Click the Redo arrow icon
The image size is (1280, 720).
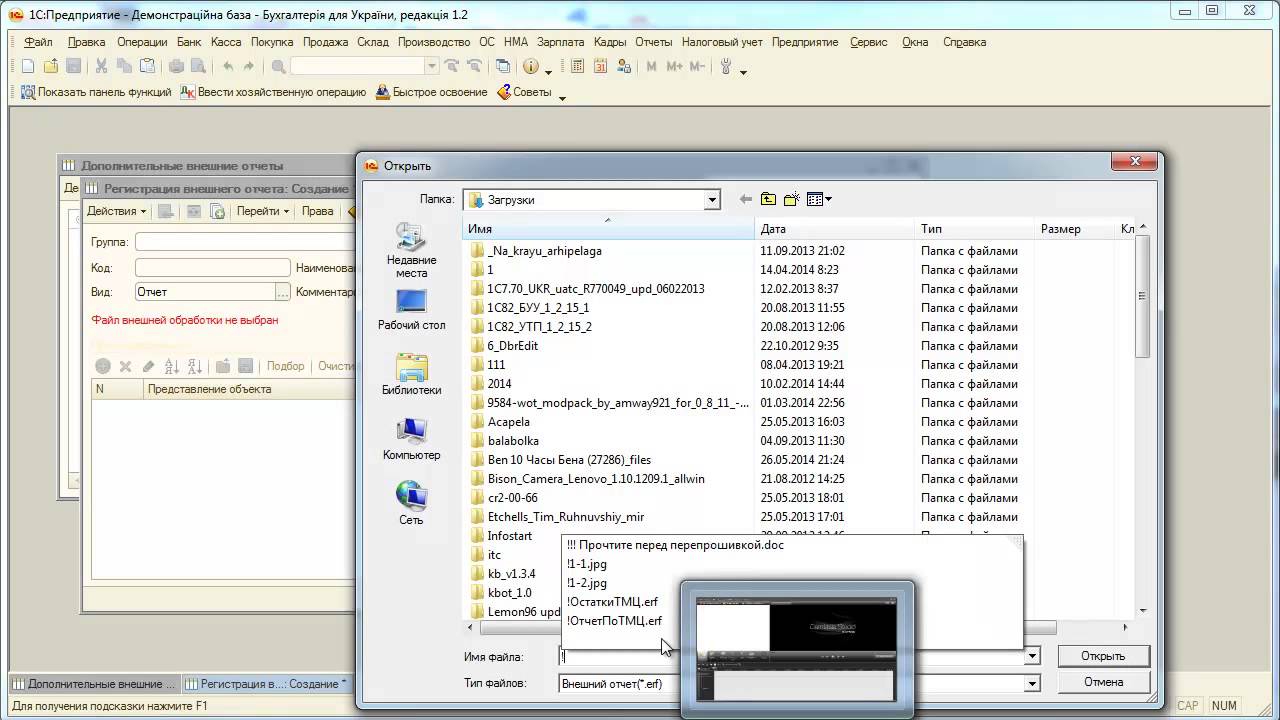(249, 66)
